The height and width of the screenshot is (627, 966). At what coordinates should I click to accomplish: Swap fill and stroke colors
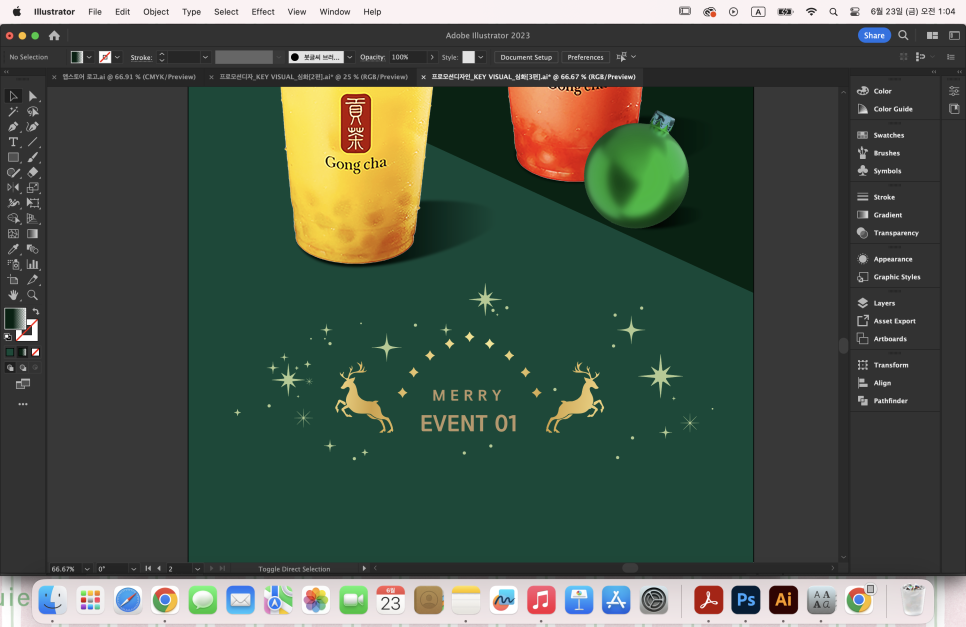(36, 312)
